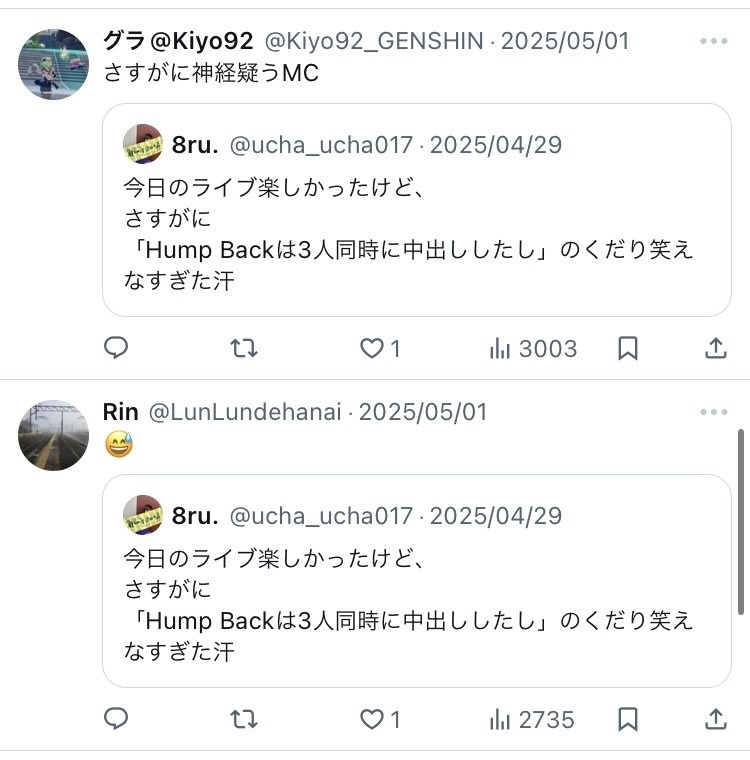Like Rin's post
Image resolution: width=750 pixels, height=760 pixels.
point(373,719)
